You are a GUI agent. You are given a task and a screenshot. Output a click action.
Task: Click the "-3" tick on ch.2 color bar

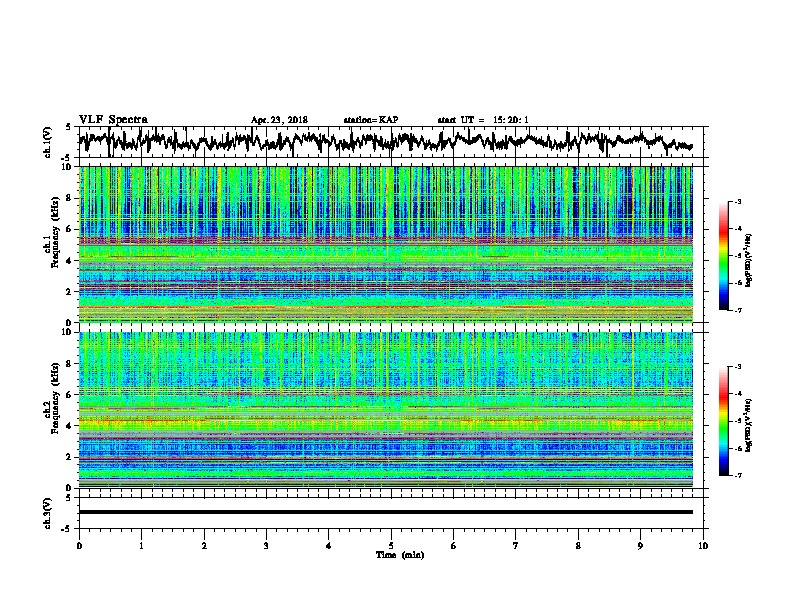(x=738, y=367)
